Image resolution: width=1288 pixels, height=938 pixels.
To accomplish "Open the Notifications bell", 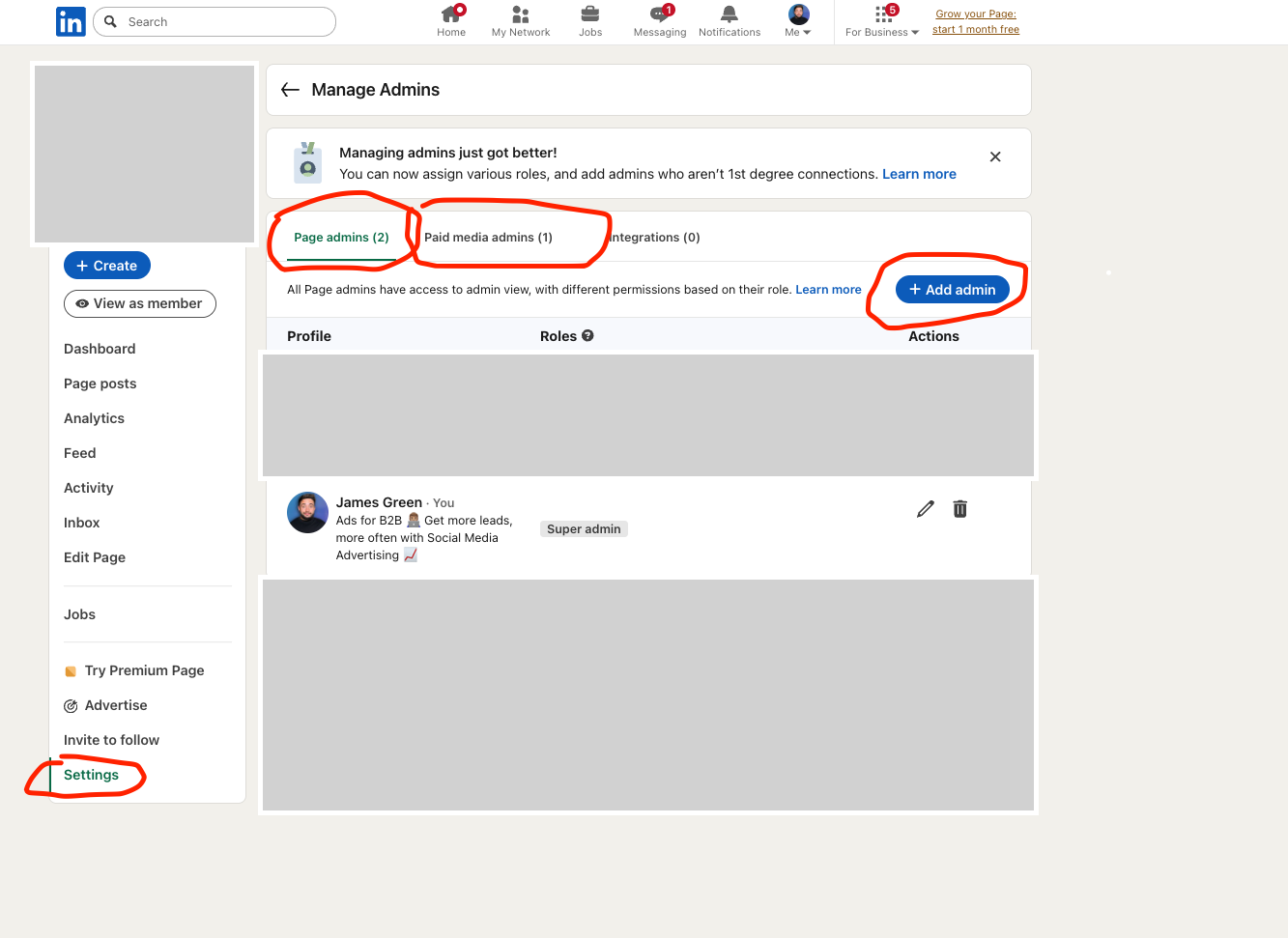I will [x=730, y=21].
